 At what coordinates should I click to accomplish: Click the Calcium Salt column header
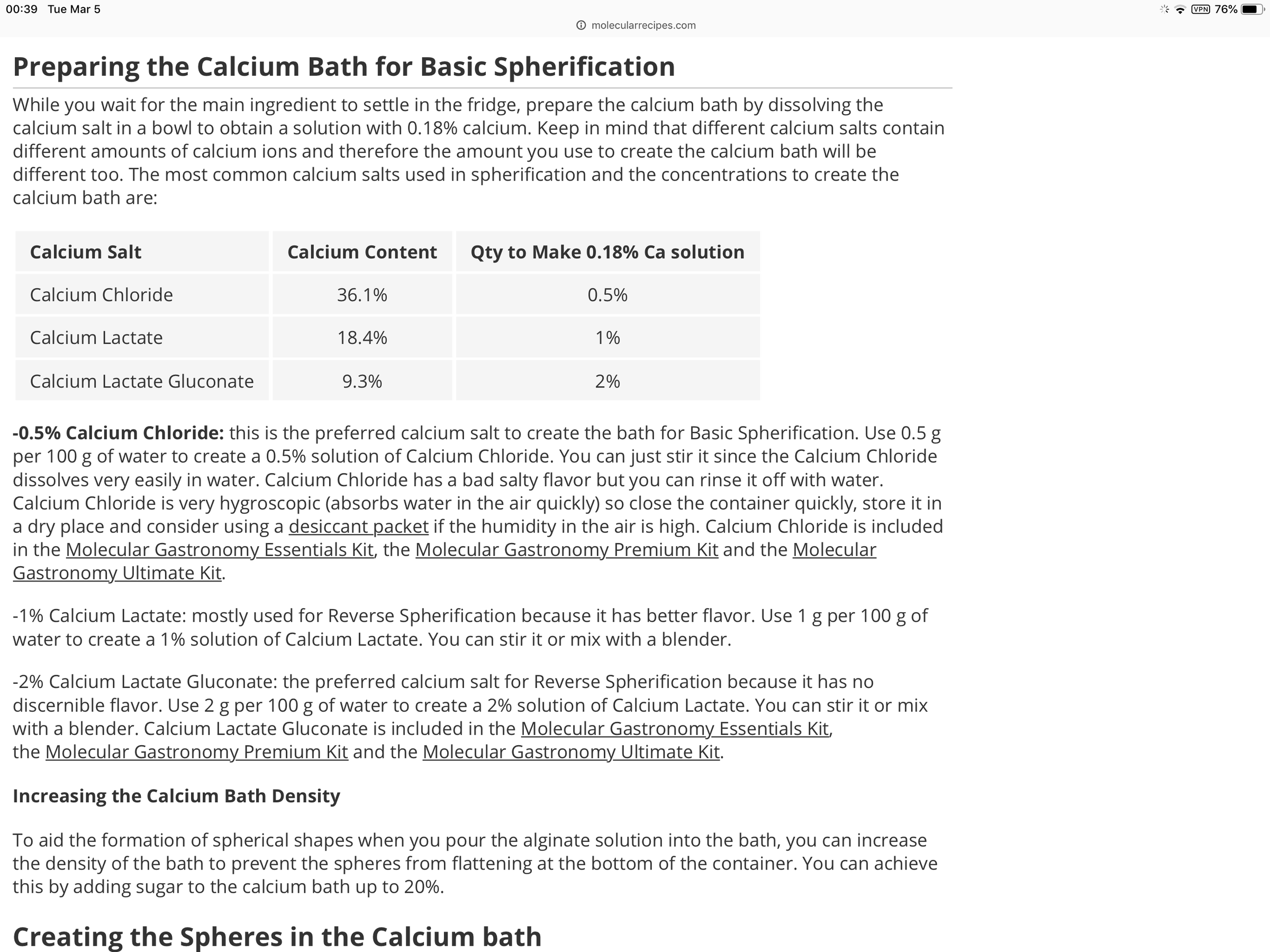pos(86,252)
